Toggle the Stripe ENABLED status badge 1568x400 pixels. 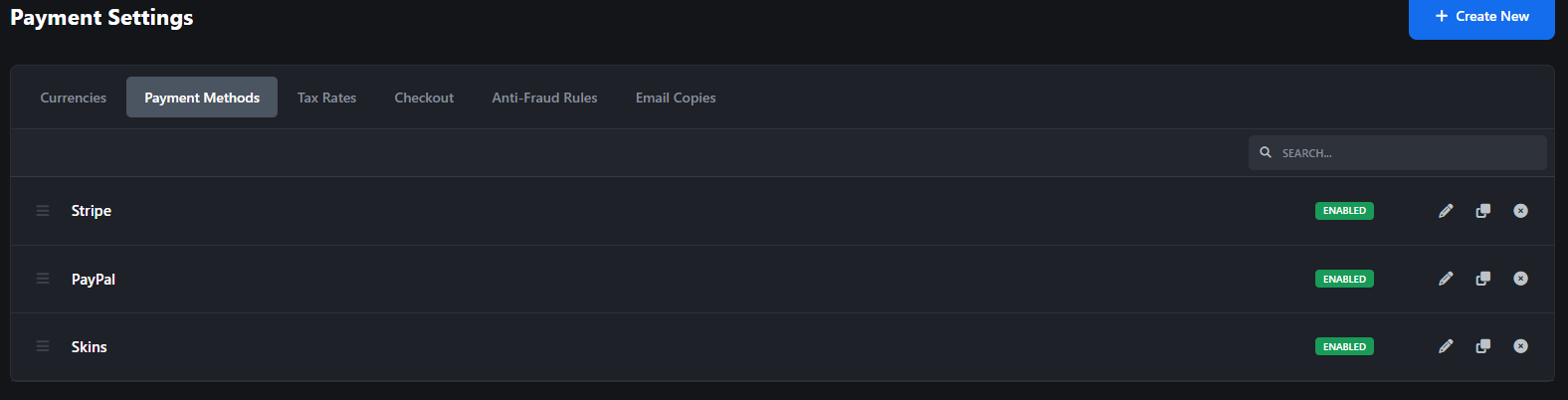1344,211
